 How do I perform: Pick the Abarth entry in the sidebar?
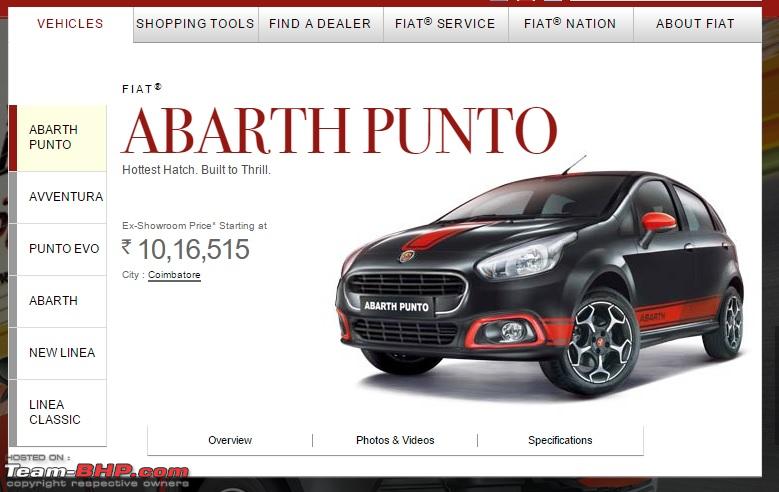point(58,301)
